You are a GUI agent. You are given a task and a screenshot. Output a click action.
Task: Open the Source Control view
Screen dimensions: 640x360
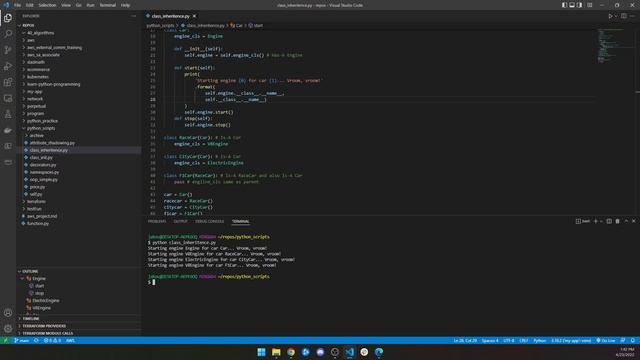point(8,50)
